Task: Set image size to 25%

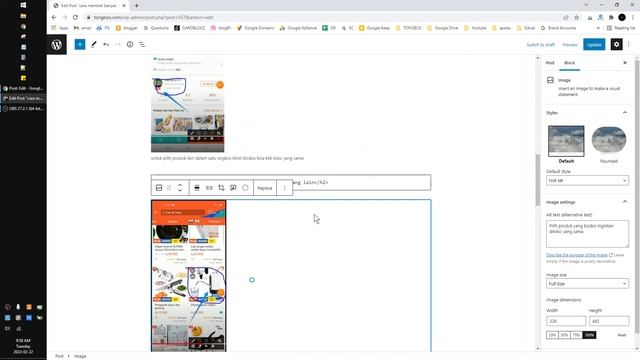Action: (x=552, y=335)
